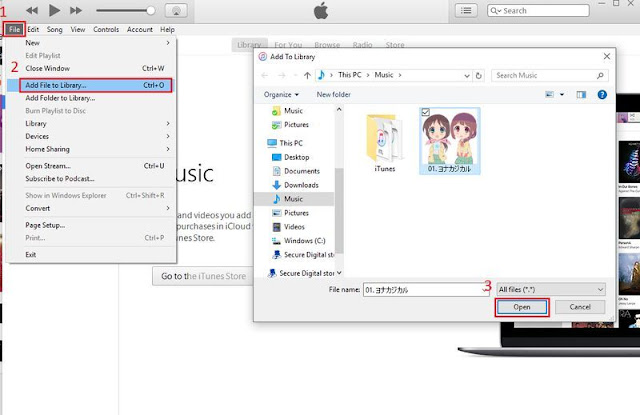Toggle the preview pane icon
The width and height of the screenshot is (640, 415).
[x=581, y=95]
